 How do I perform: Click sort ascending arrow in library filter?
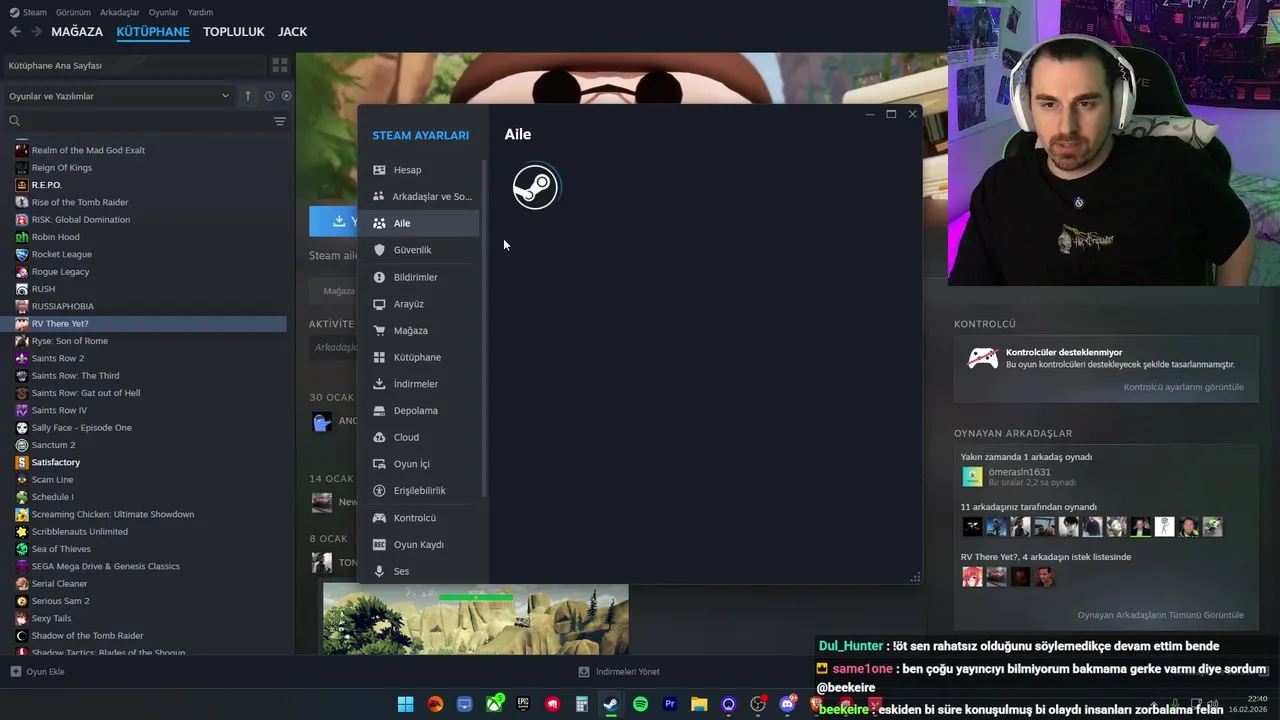click(248, 96)
